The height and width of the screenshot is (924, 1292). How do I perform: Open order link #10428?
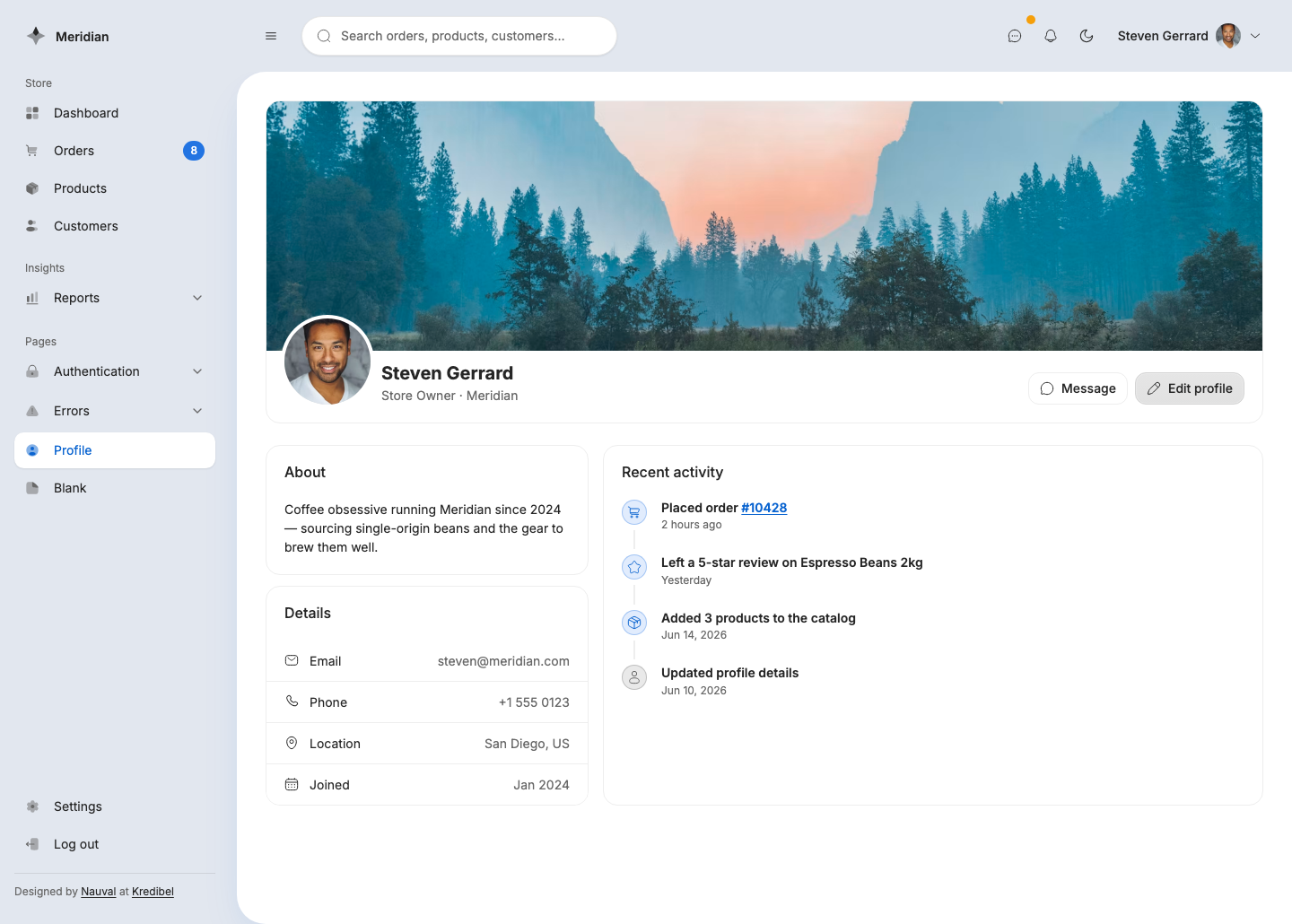point(764,508)
